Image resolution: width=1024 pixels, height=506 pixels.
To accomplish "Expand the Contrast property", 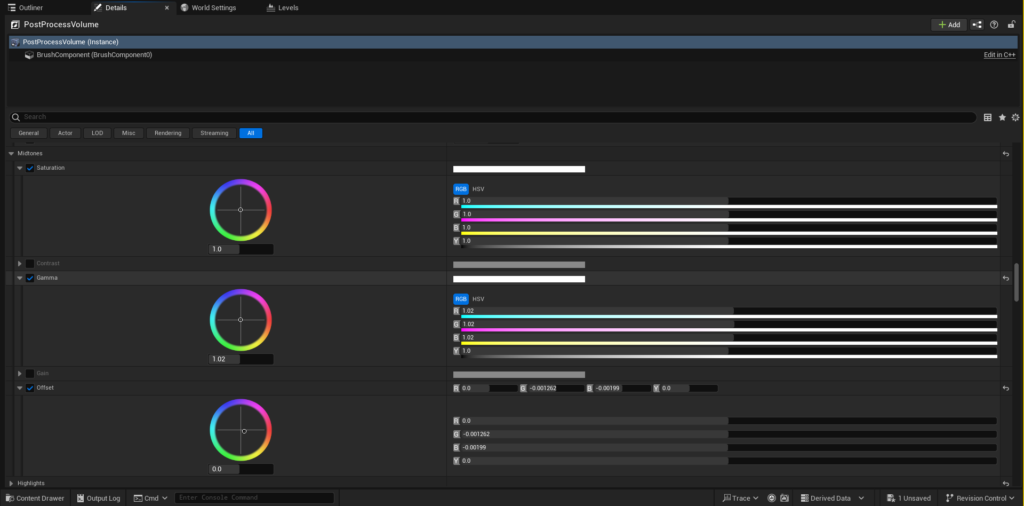I will click(x=20, y=264).
